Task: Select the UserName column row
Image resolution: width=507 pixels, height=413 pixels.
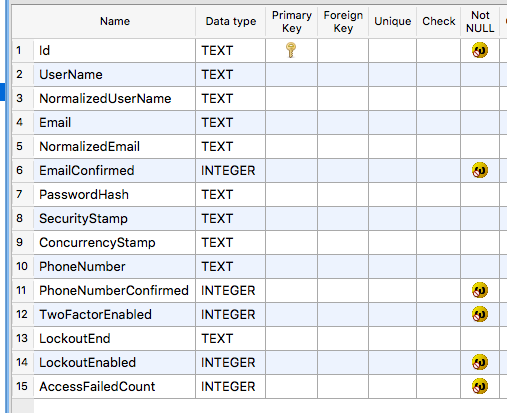Action: click(x=259, y=74)
